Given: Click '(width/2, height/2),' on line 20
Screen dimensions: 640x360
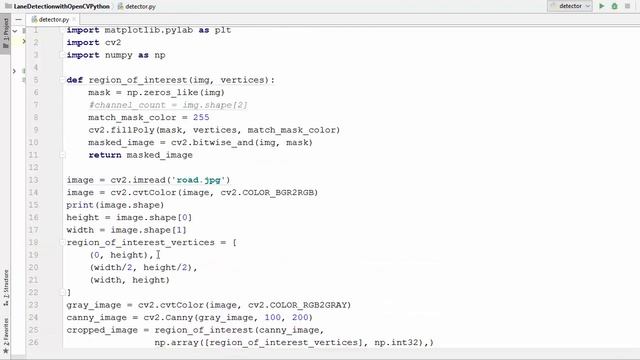Looking at the screenshot, I should pyautogui.click(x=143, y=268).
